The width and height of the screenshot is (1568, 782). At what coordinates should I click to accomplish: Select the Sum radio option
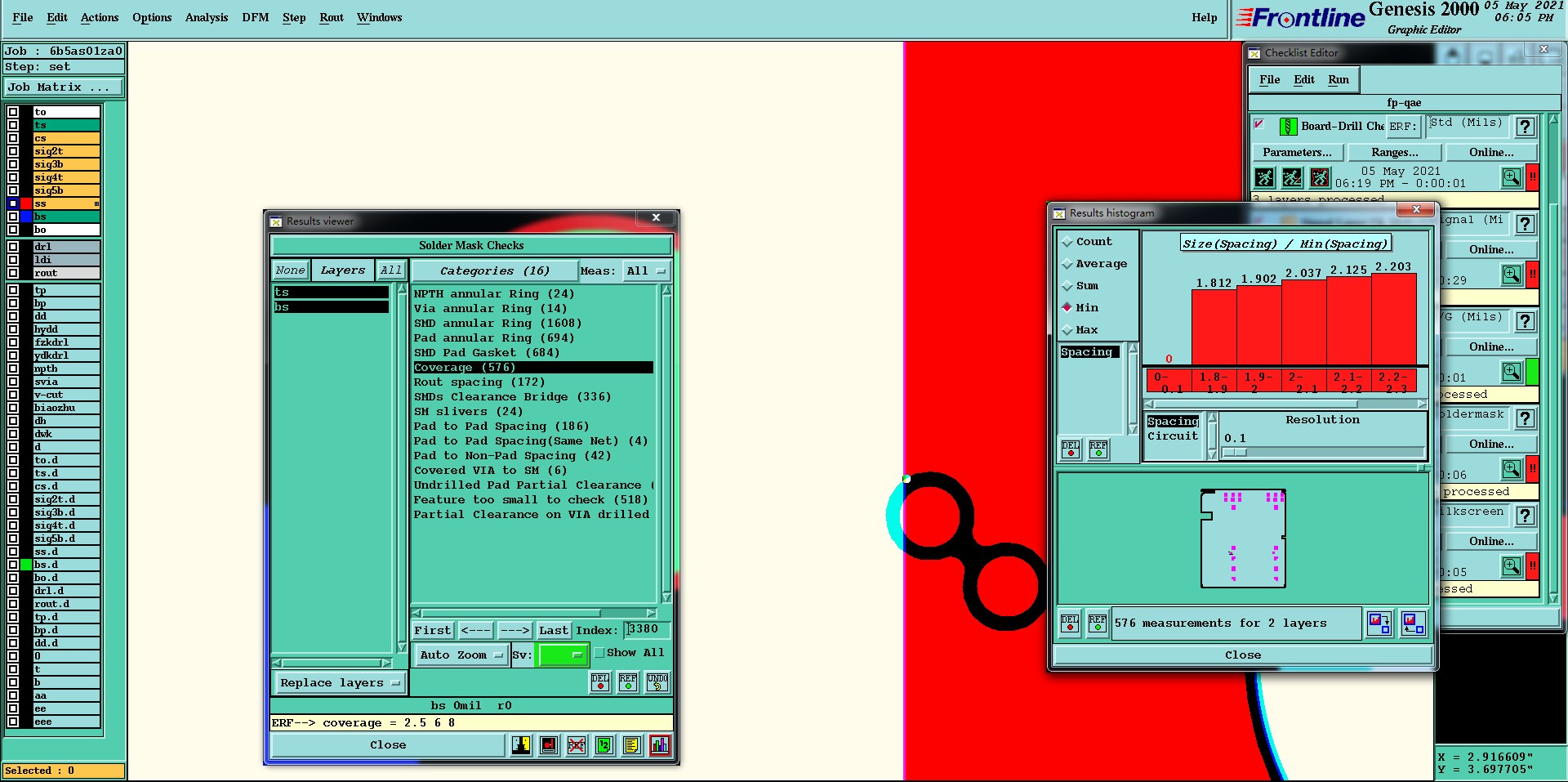click(x=1067, y=286)
